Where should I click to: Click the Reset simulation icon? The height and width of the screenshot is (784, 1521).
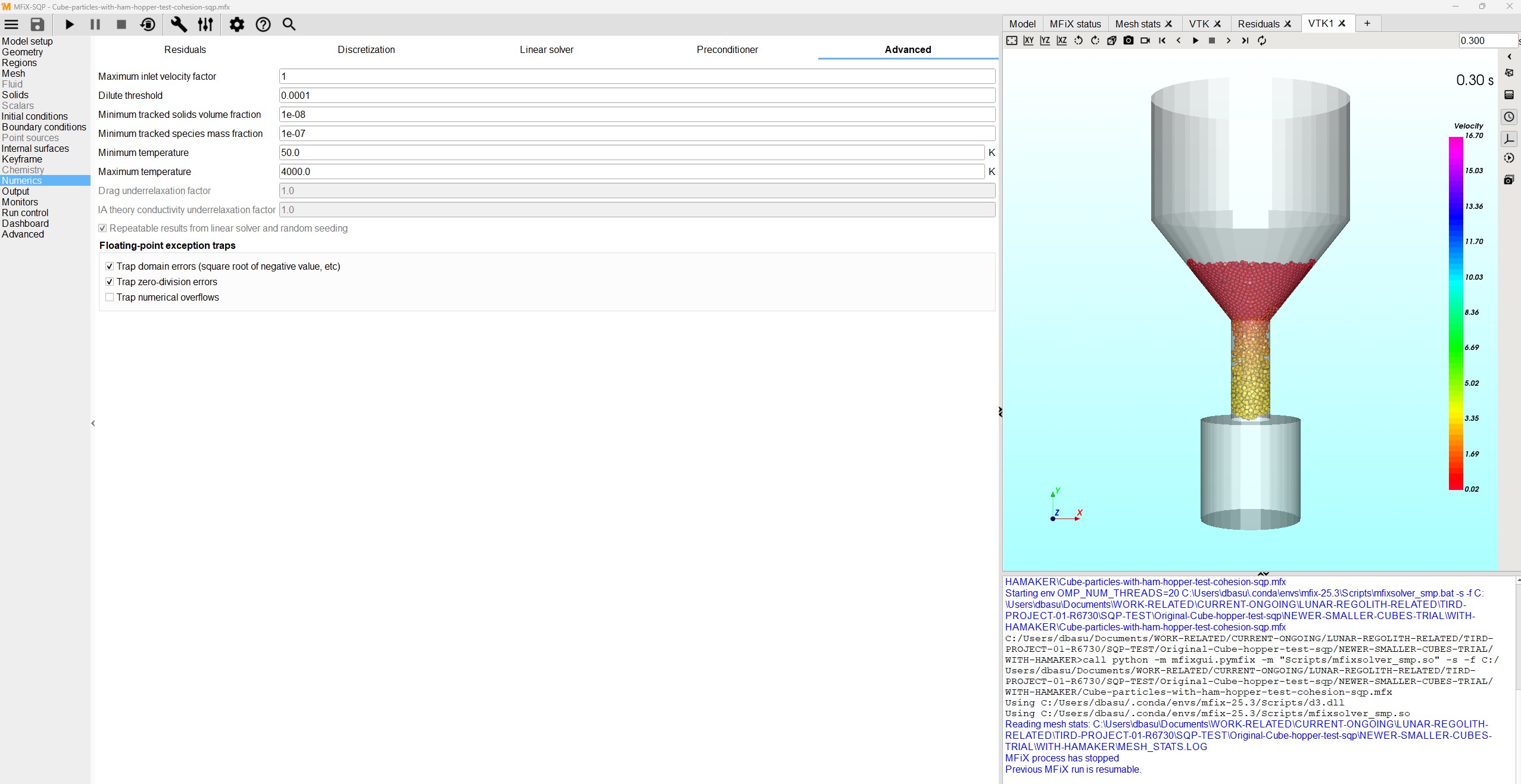148,24
